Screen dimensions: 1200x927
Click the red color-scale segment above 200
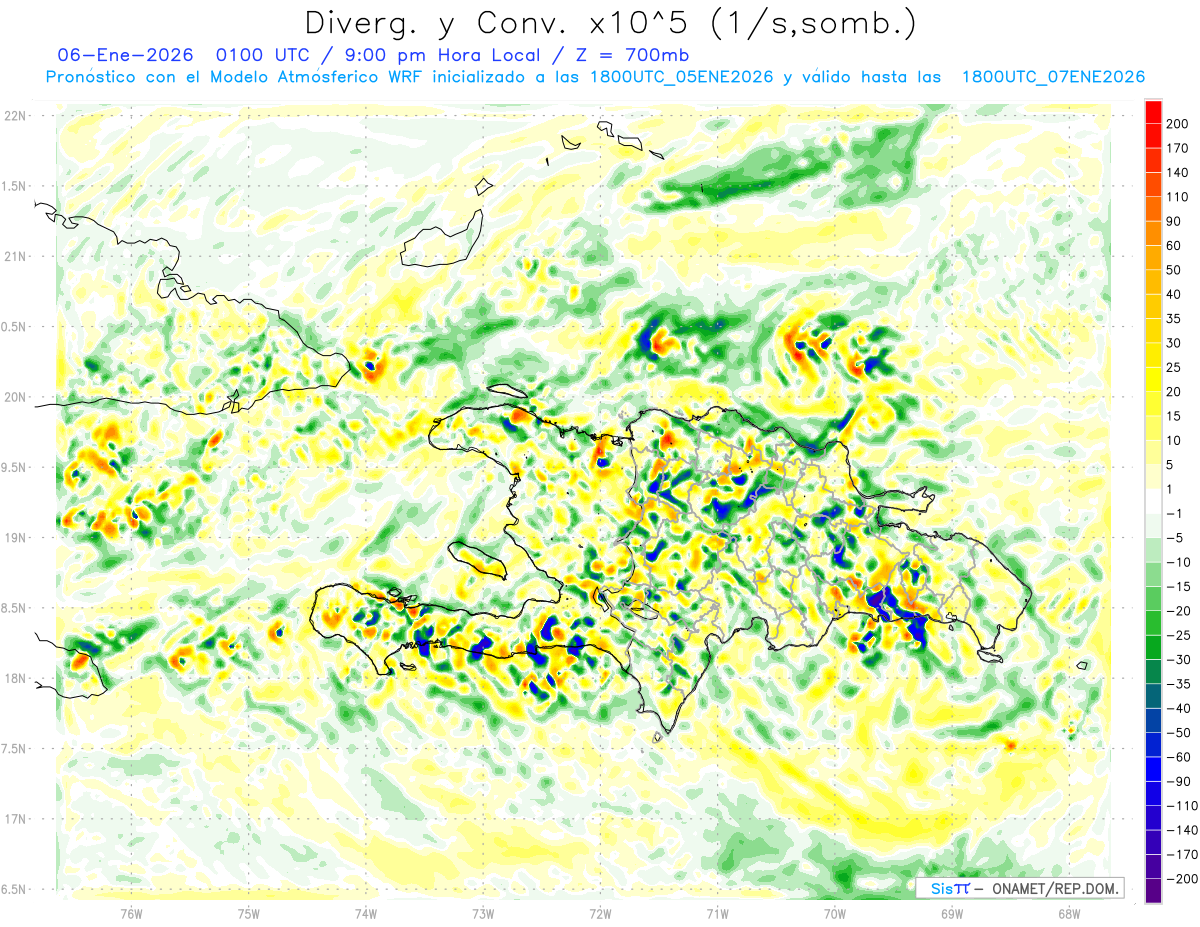(x=1154, y=110)
